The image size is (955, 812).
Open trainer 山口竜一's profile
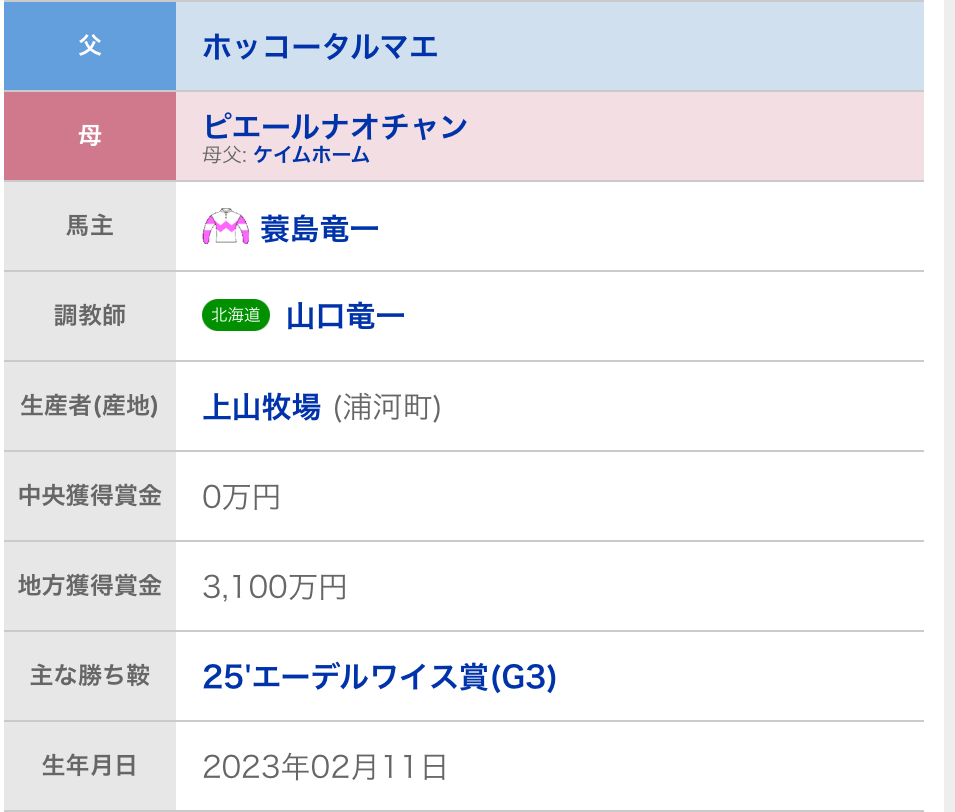tap(345, 317)
